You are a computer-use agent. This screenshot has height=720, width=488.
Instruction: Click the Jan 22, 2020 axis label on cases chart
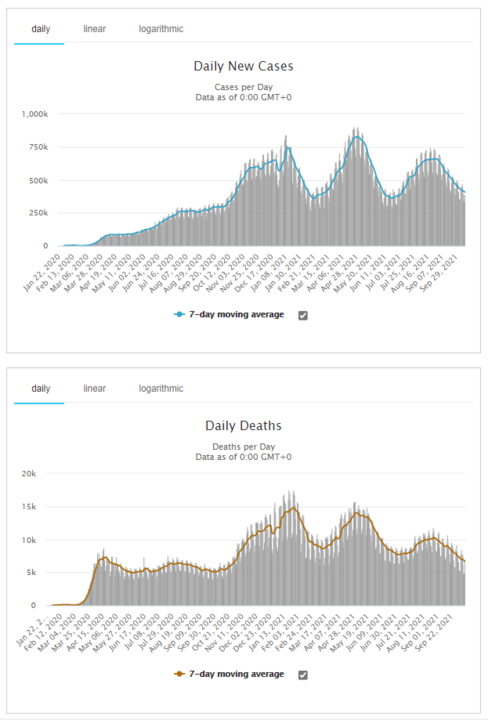(x=43, y=273)
